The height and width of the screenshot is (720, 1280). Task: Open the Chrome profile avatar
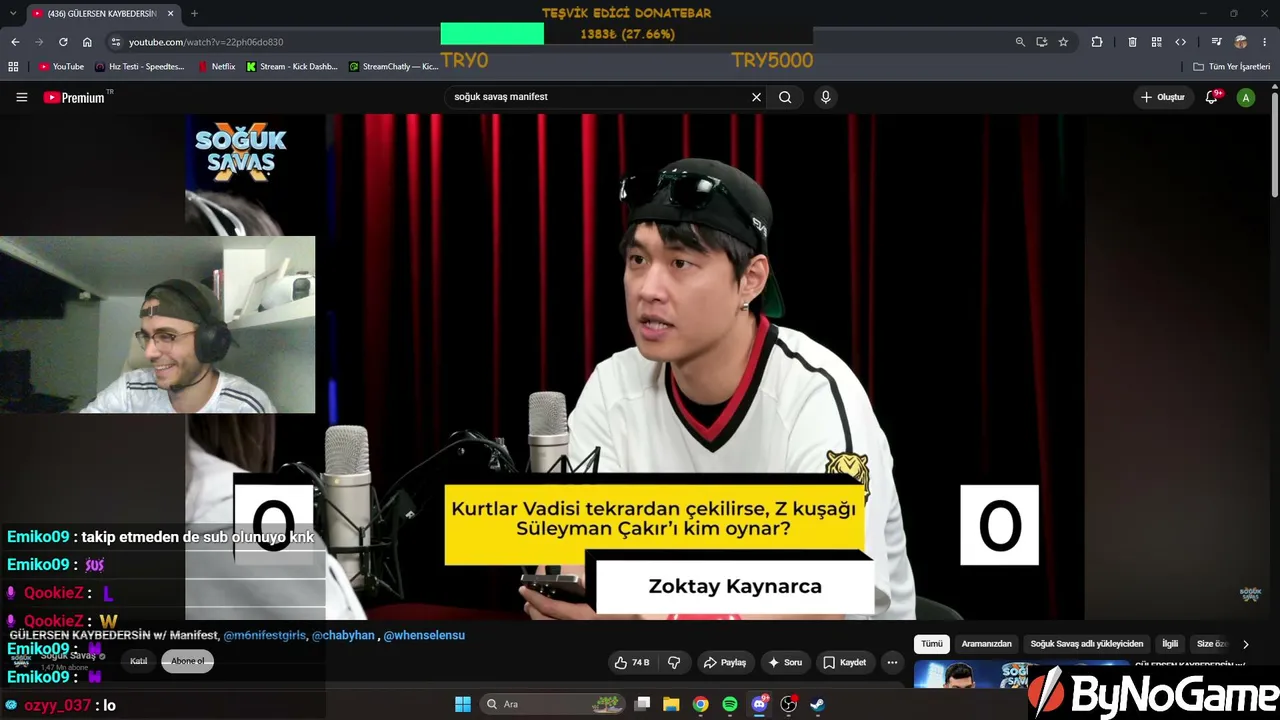coord(1241,42)
